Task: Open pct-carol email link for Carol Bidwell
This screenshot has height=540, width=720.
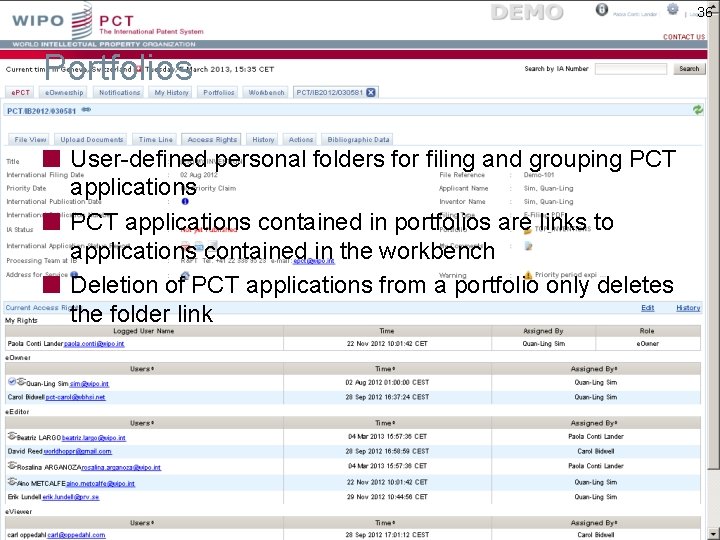Action: click(75, 397)
